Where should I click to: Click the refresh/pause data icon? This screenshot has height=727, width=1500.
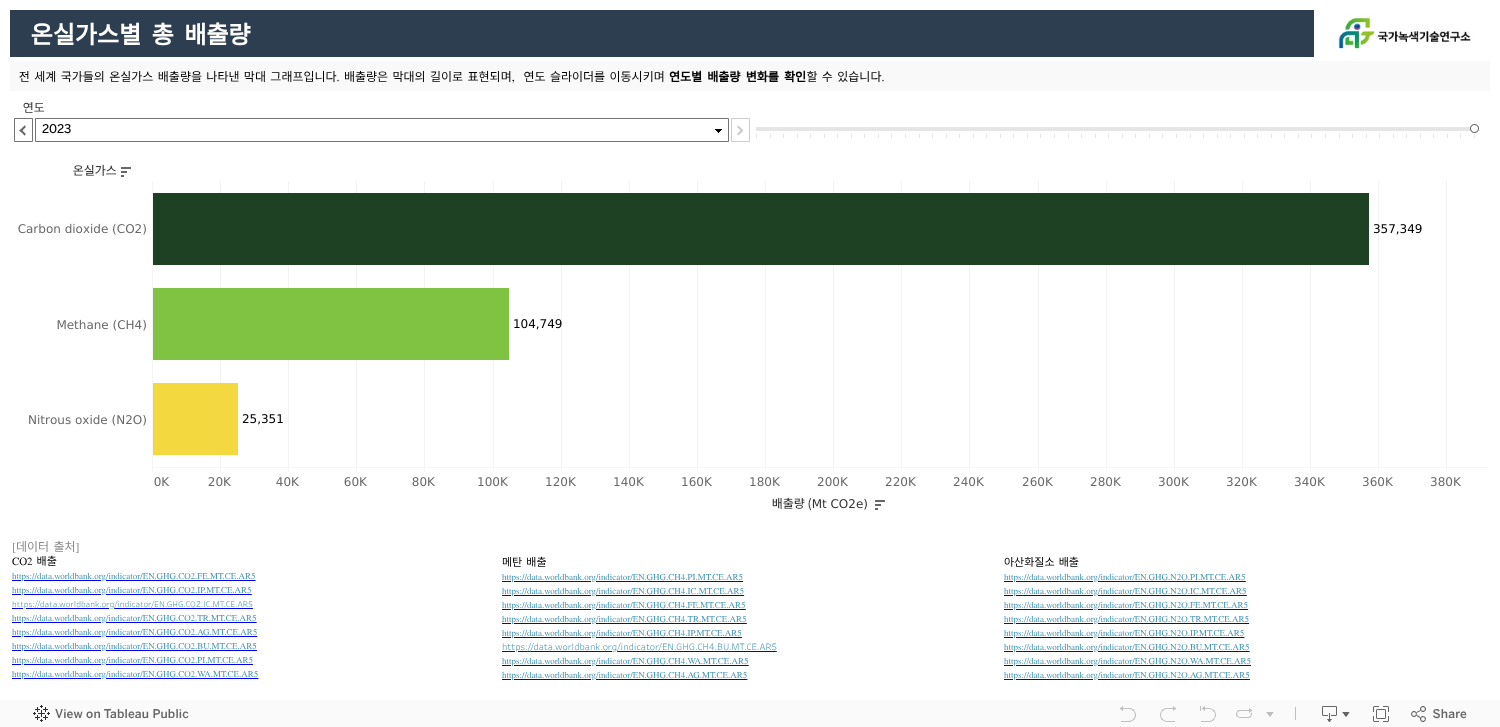(x=1244, y=714)
